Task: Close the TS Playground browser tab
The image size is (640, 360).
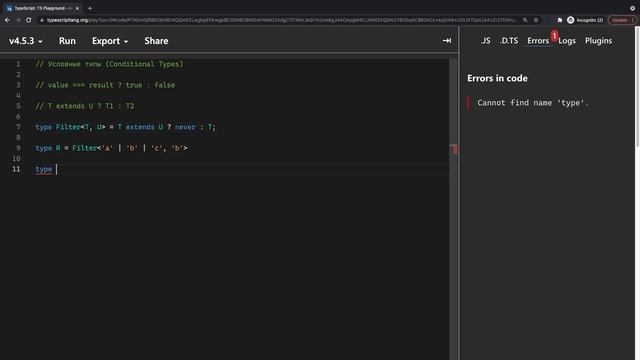Action: coord(77,8)
